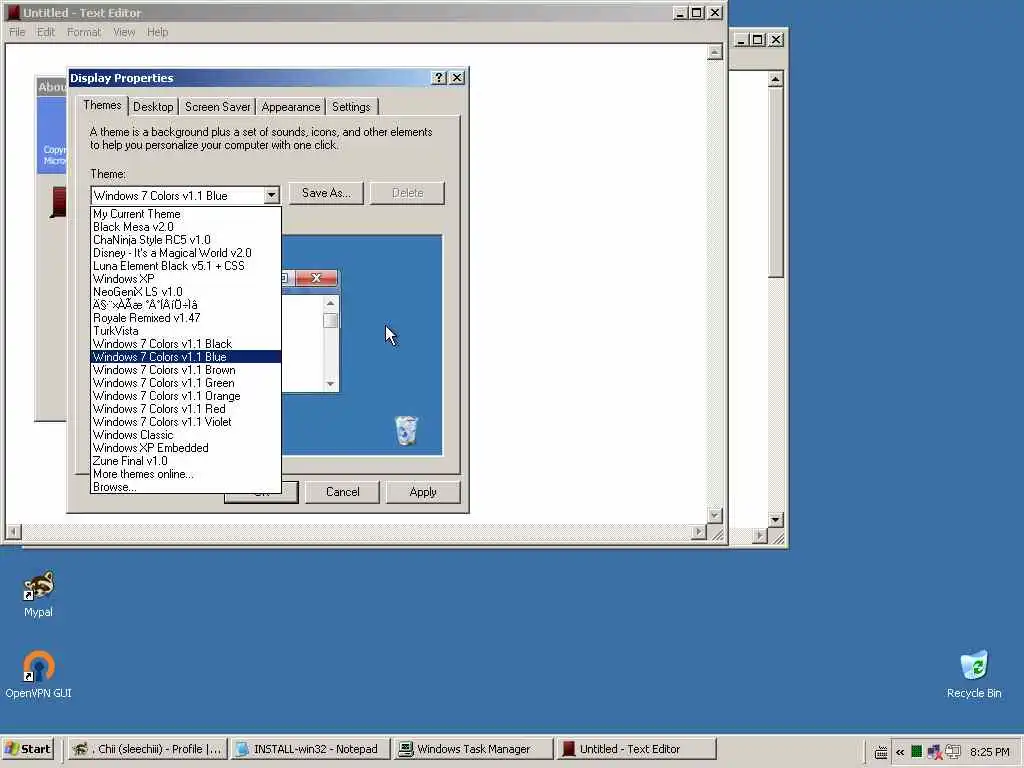Activate Untitled - Text Editor taskbar button

pos(635,749)
